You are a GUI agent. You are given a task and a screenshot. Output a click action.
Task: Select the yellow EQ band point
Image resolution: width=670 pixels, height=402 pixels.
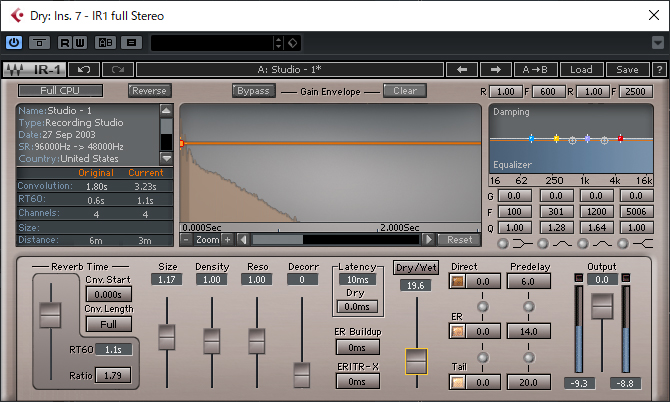click(556, 138)
